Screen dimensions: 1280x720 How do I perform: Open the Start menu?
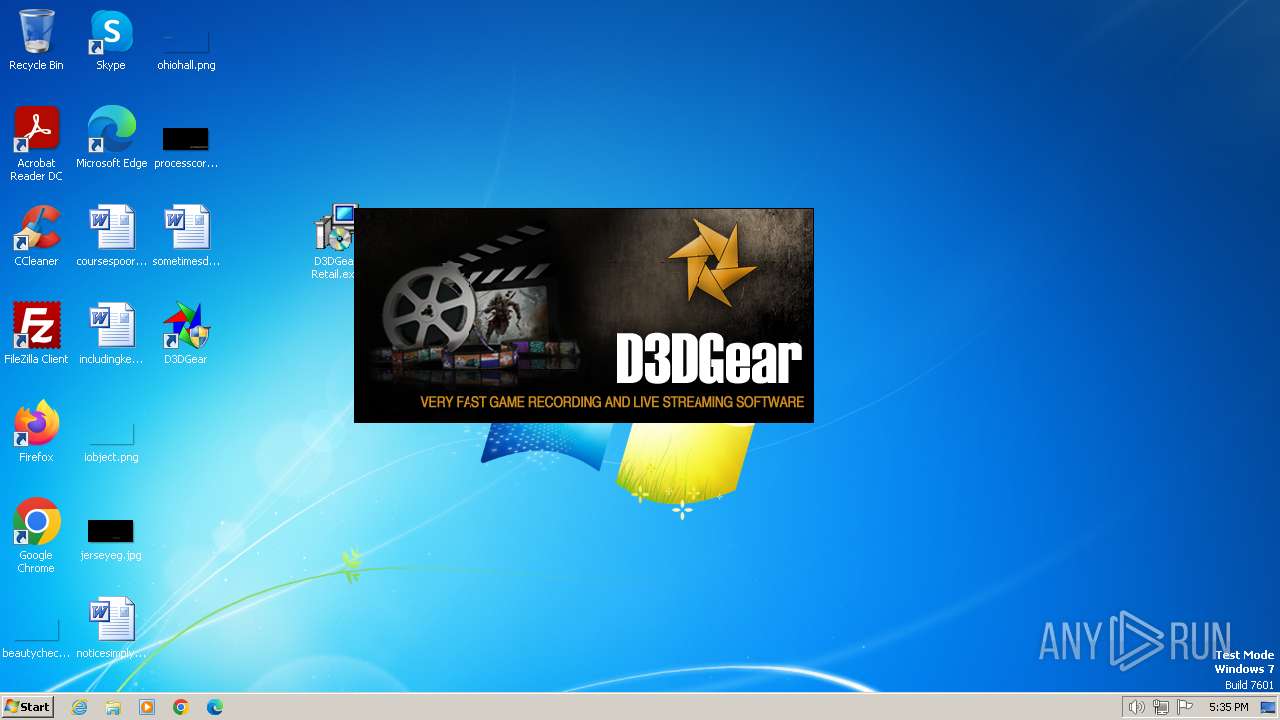pyautogui.click(x=28, y=706)
